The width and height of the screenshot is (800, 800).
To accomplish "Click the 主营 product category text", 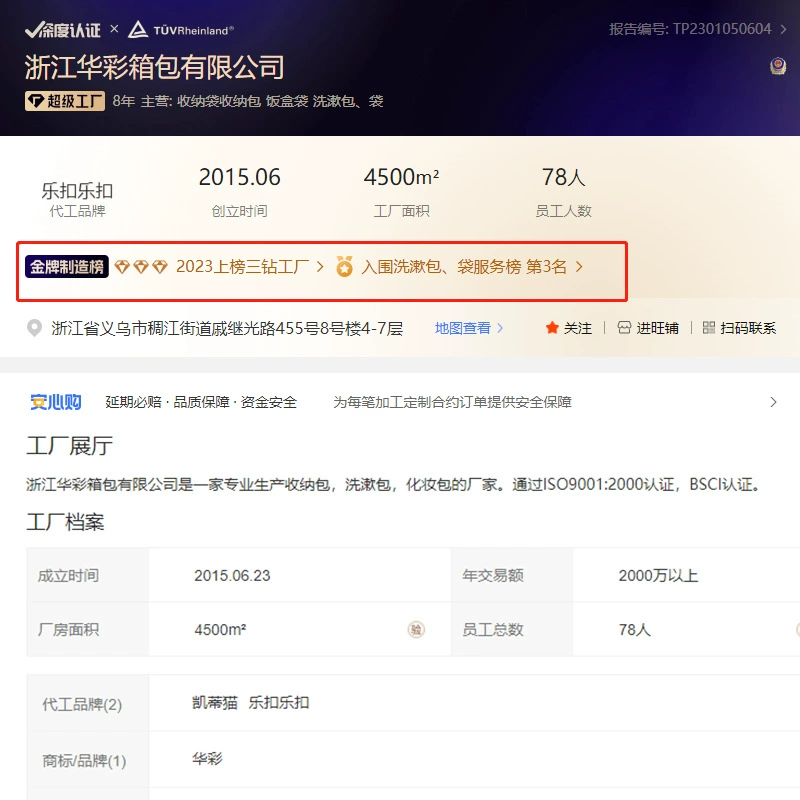I will pyautogui.click(x=262, y=101).
